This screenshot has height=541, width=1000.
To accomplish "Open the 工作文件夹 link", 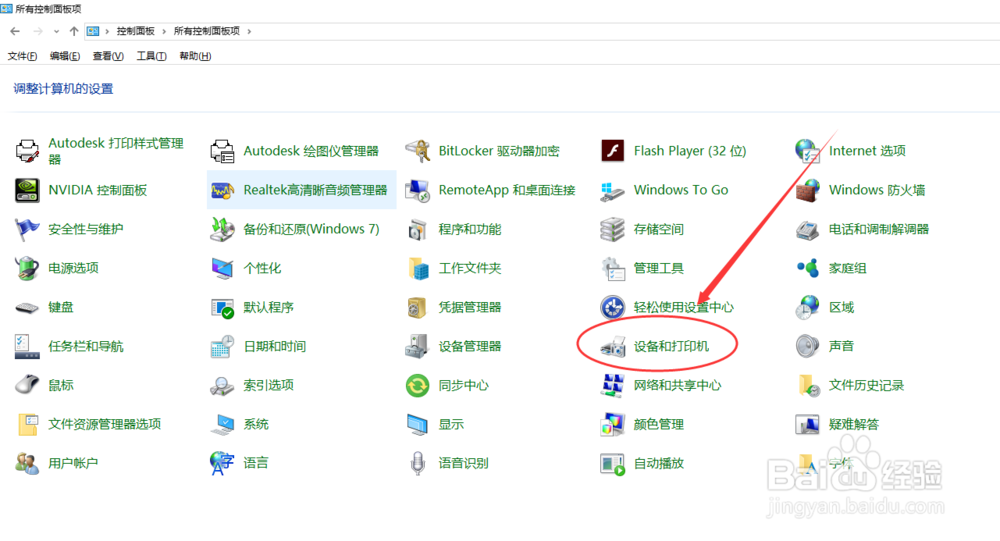I will (x=470, y=268).
